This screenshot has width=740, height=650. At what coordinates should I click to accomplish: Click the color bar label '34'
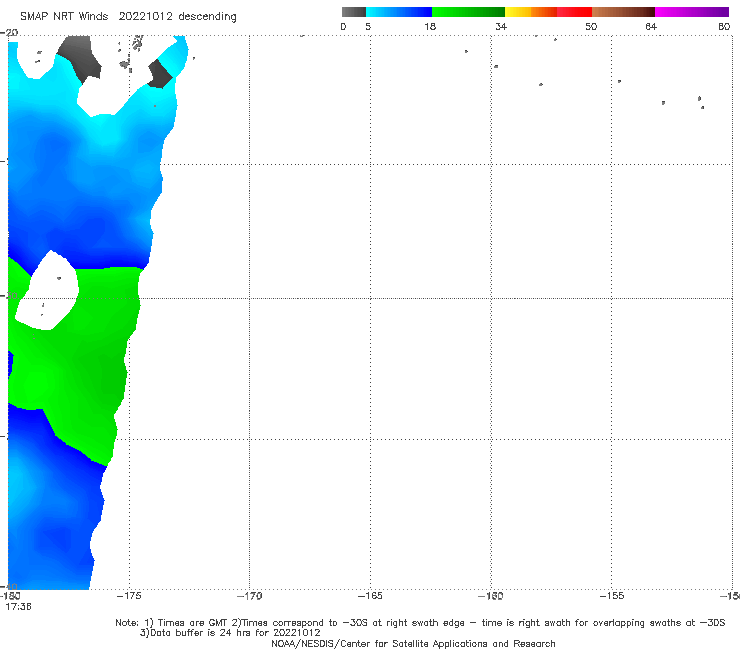click(x=501, y=27)
